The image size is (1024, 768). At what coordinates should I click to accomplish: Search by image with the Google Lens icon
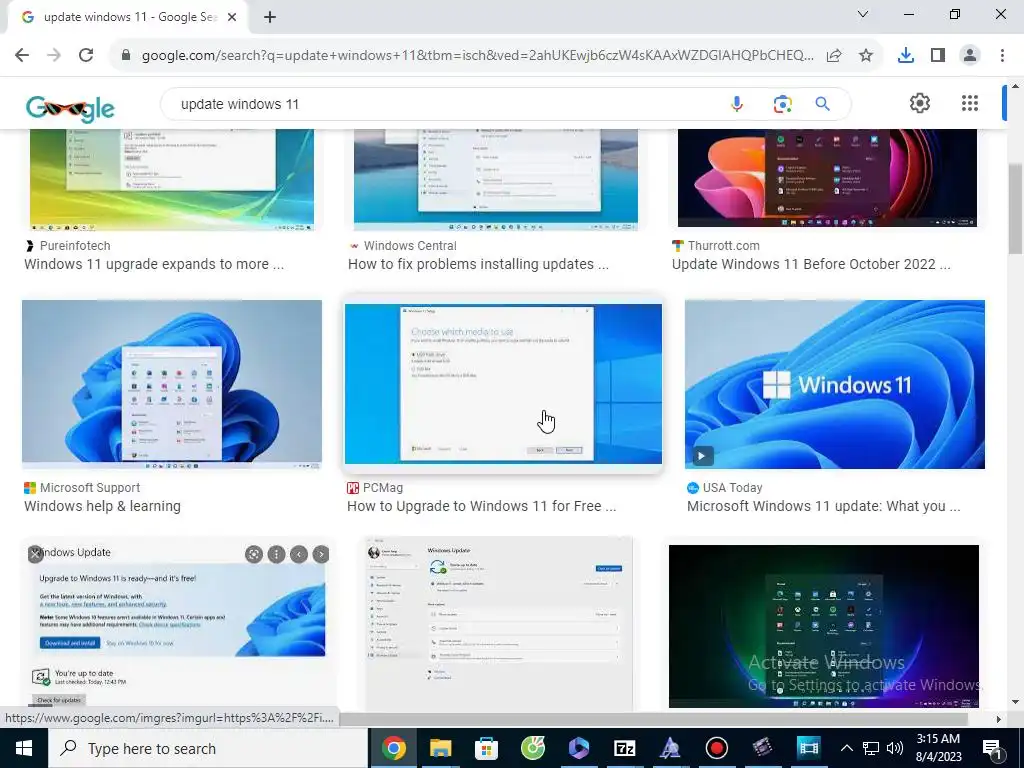(x=782, y=104)
